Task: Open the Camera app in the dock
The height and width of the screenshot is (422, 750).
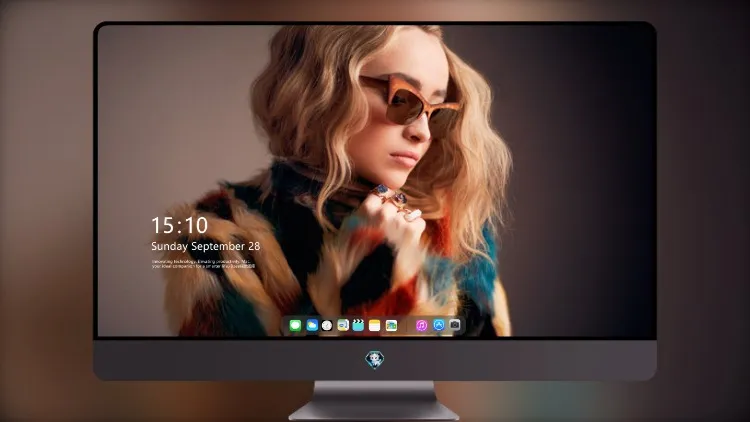Action: 455,325
